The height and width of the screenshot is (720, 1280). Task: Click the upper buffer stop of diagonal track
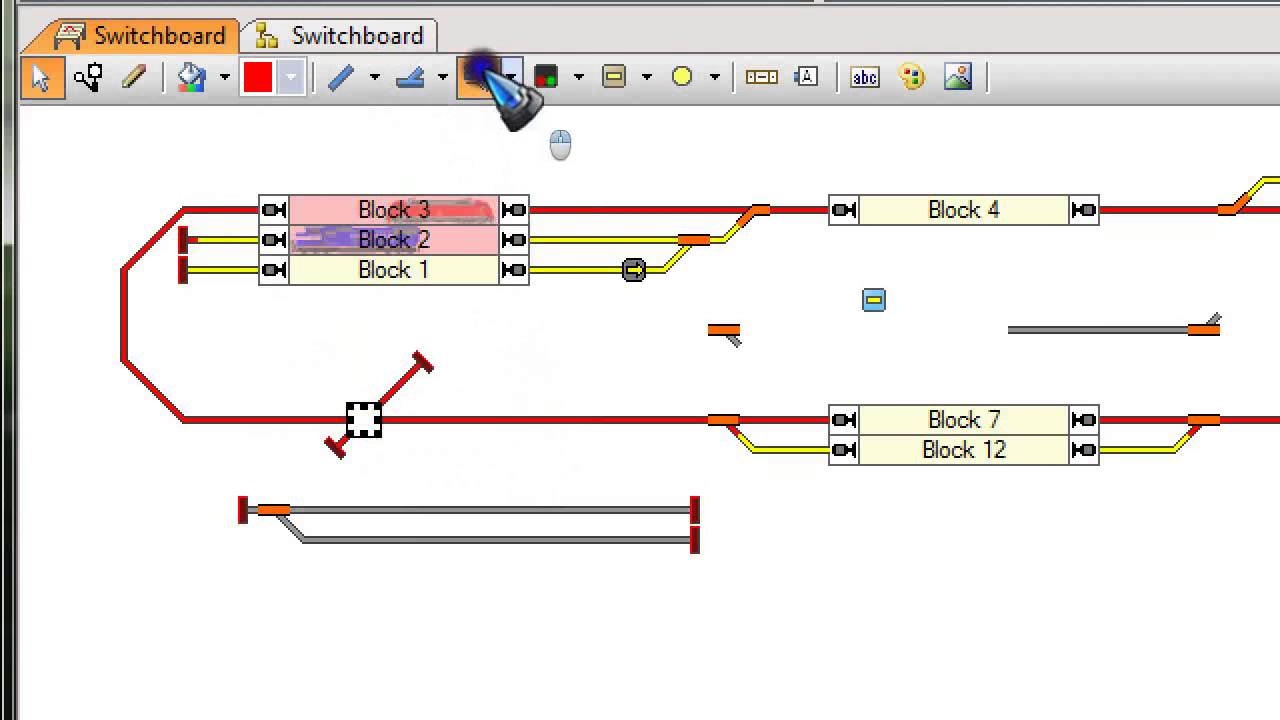[423, 362]
